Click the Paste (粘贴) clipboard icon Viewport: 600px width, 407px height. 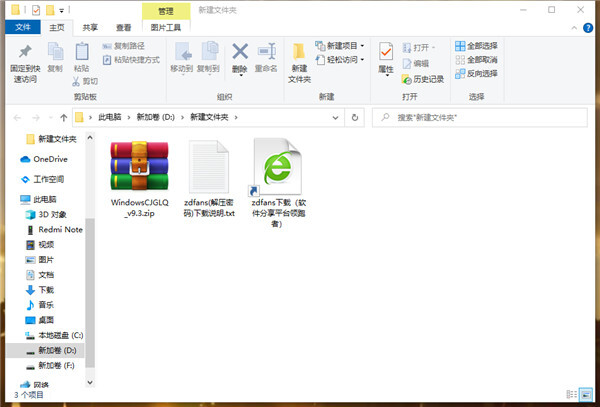click(x=82, y=51)
